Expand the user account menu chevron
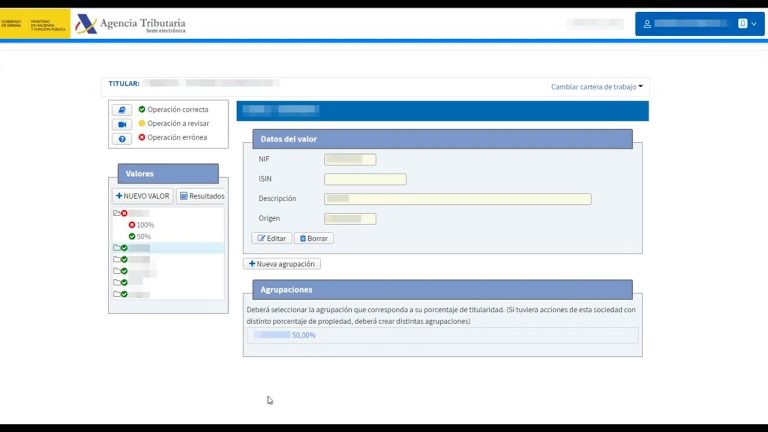 (754, 23)
